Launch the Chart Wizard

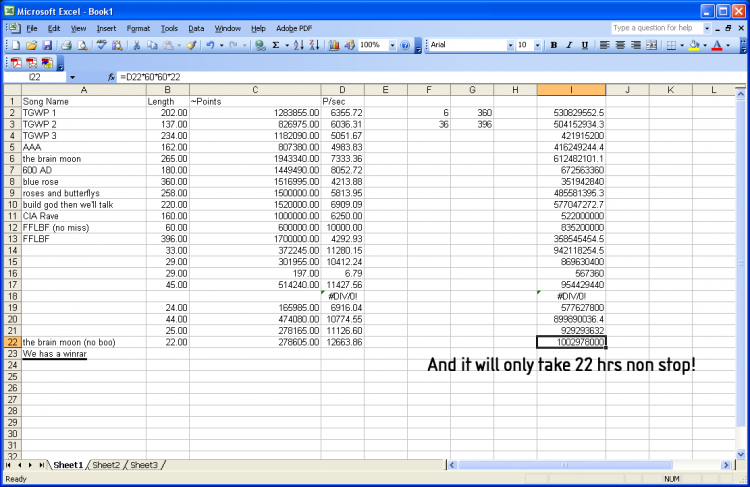coord(334,46)
